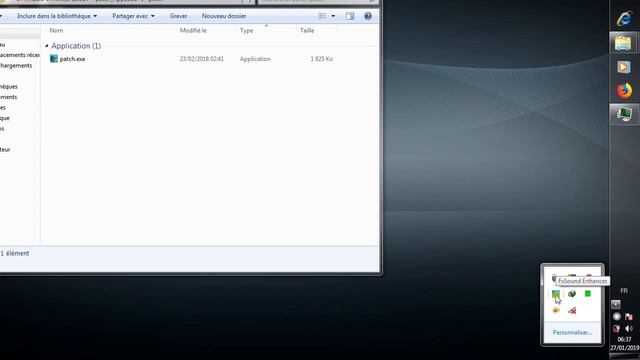Click the green globe tray icon
640x360 pixels.
[572, 294]
